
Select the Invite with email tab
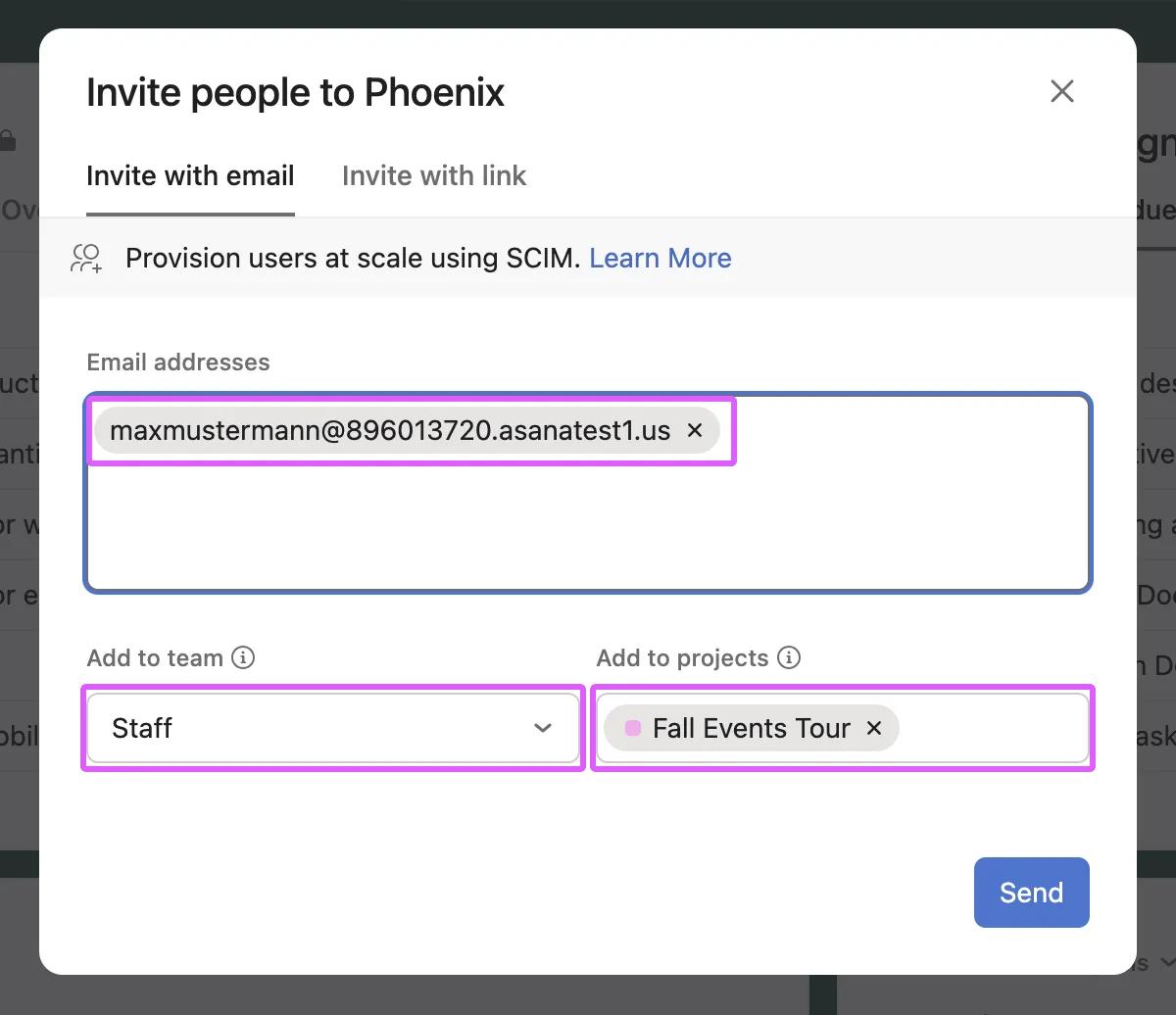pyautogui.click(x=190, y=176)
